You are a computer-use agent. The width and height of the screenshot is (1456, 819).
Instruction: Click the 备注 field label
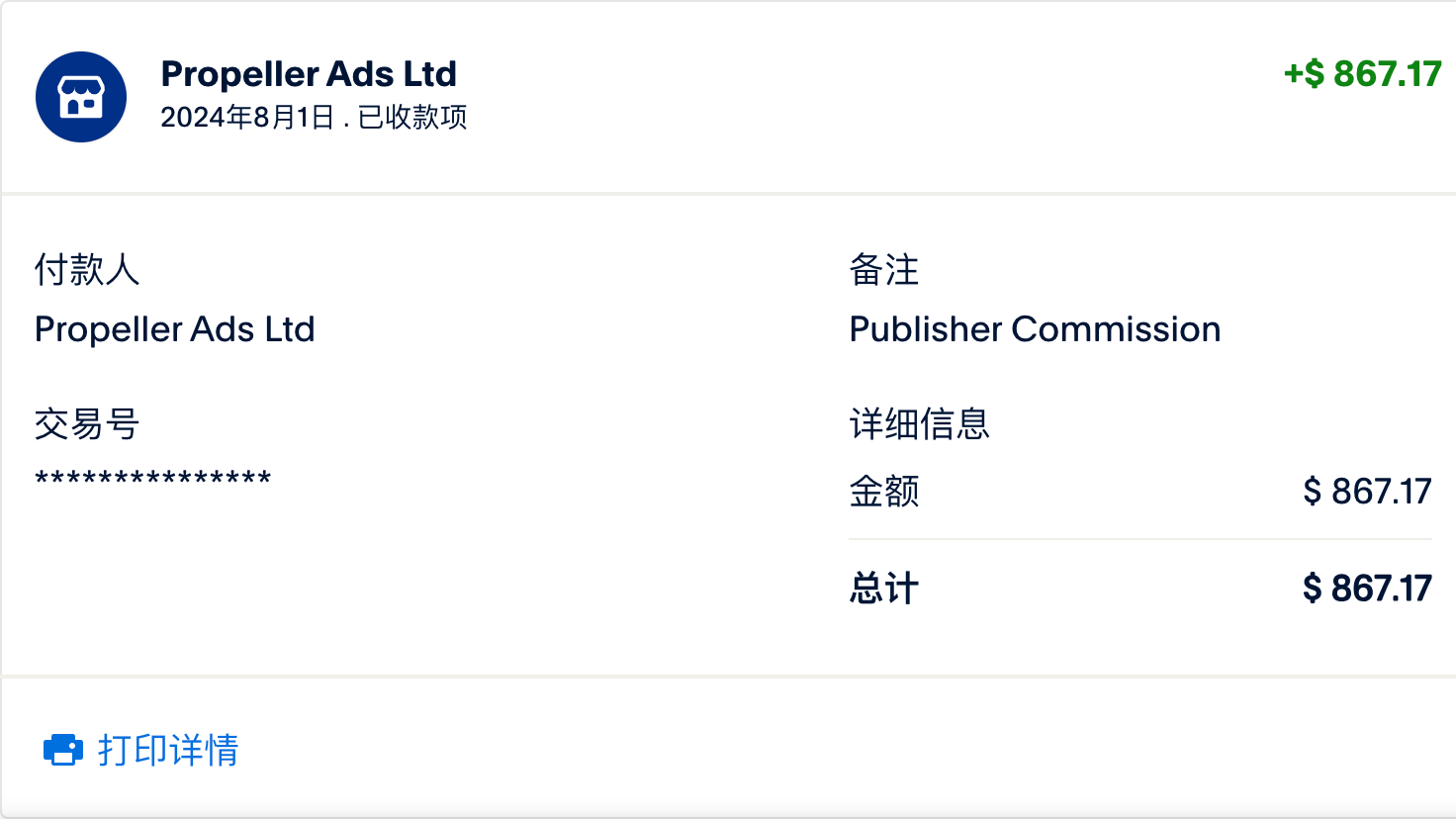coord(884,269)
